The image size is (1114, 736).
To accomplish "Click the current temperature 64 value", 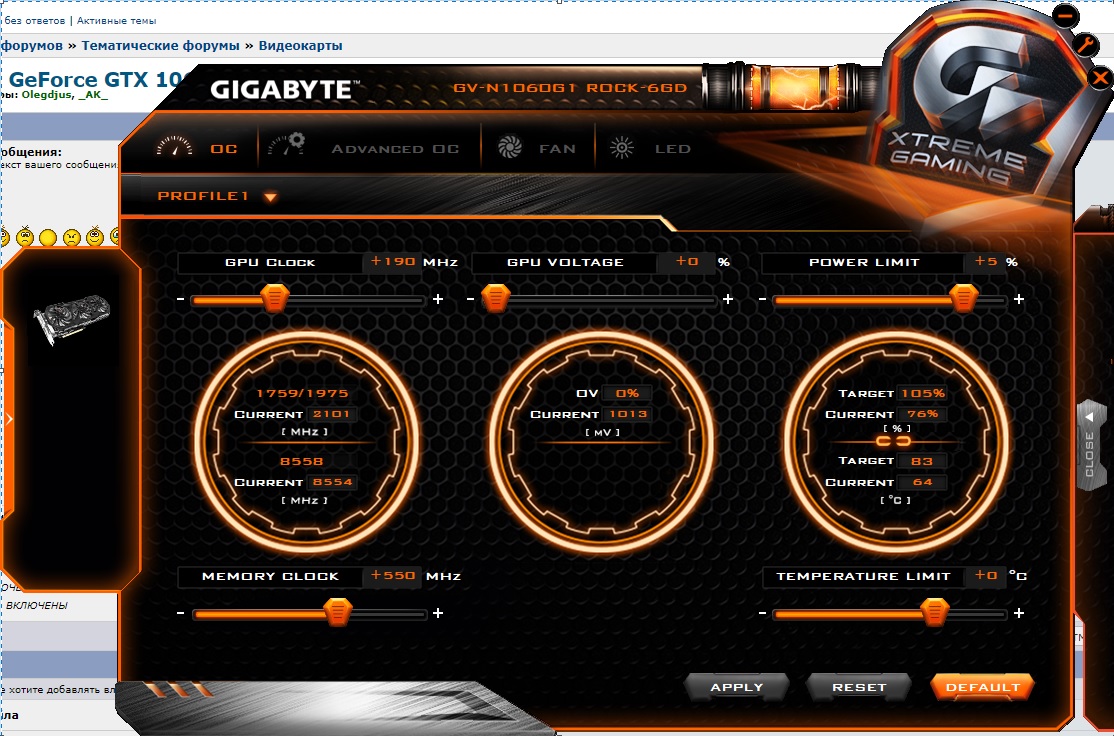I will (922, 482).
